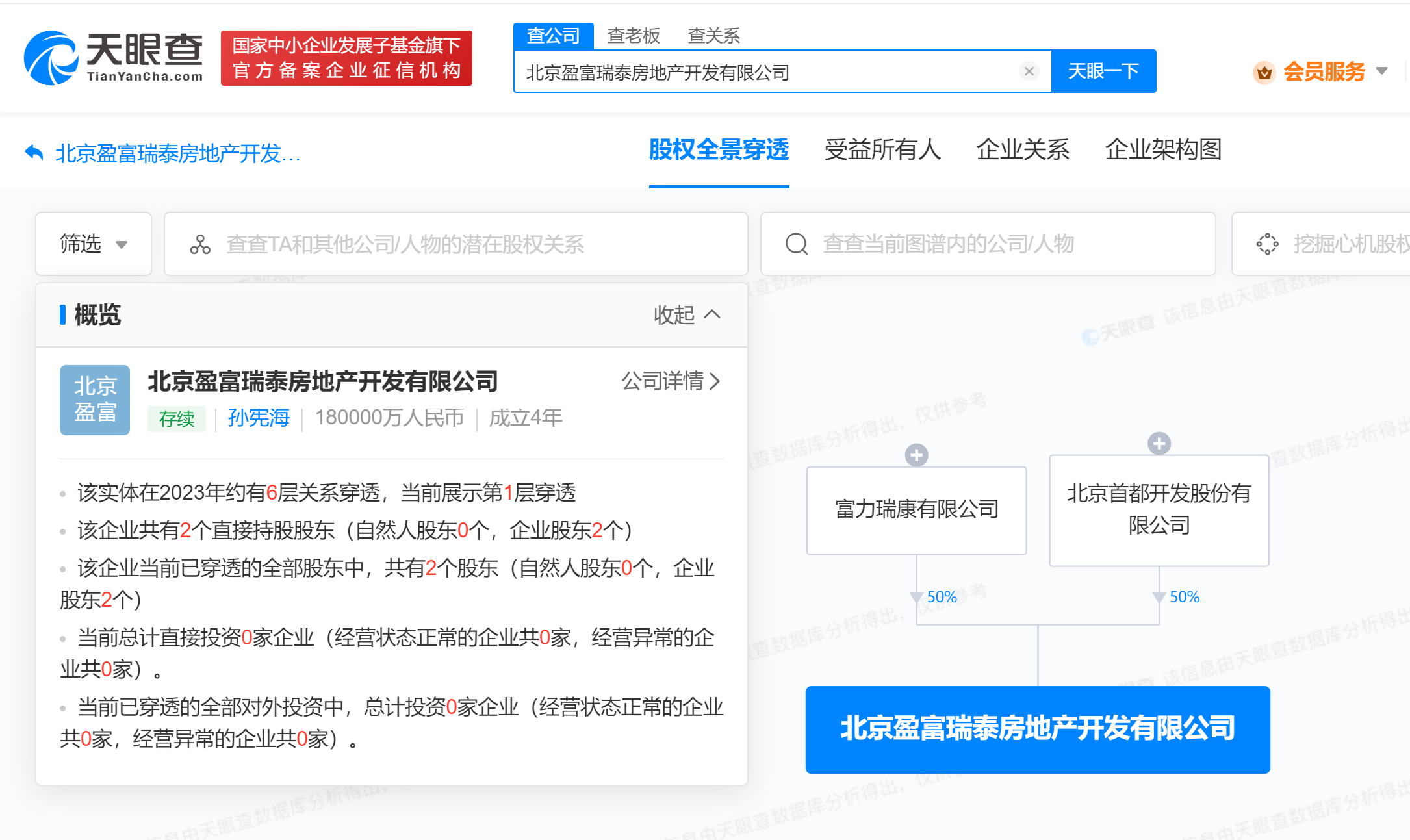Click the 50% label under 富力瑞康
The width and height of the screenshot is (1410, 840).
pyautogui.click(x=942, y=597)
